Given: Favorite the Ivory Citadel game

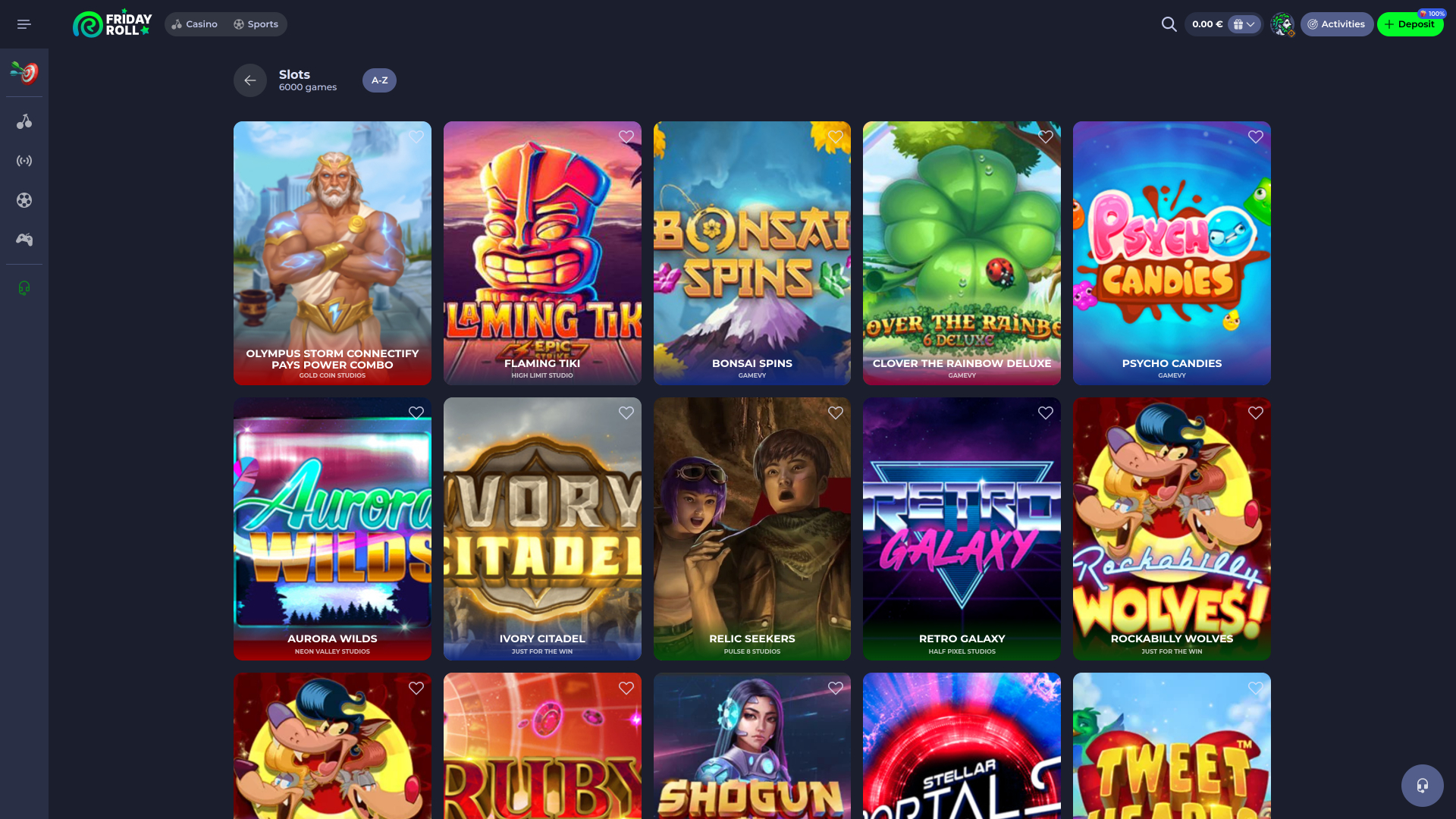Looking at the screenshot, I should [626, 413].
